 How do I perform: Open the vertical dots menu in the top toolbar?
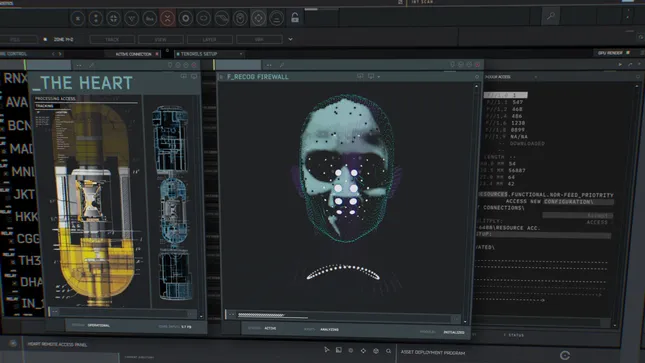click(x=628, y=15)
